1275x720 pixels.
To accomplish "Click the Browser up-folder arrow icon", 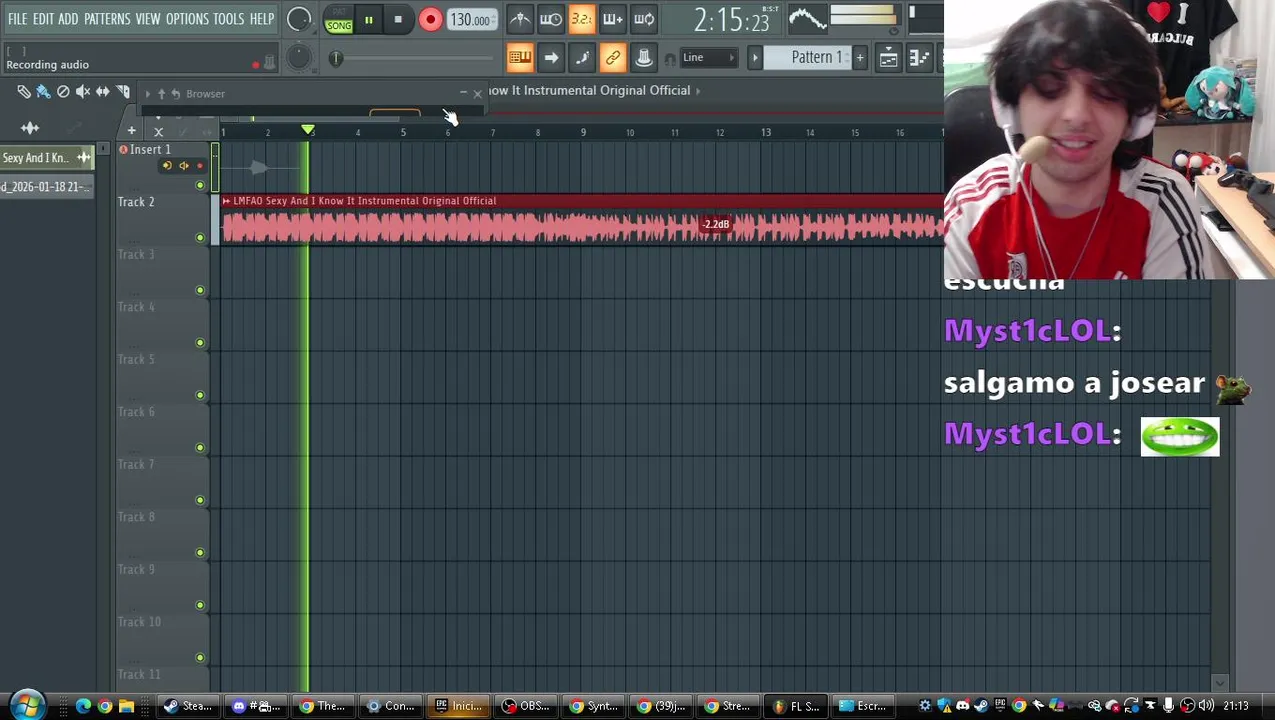I will click(x=161, y=94).
